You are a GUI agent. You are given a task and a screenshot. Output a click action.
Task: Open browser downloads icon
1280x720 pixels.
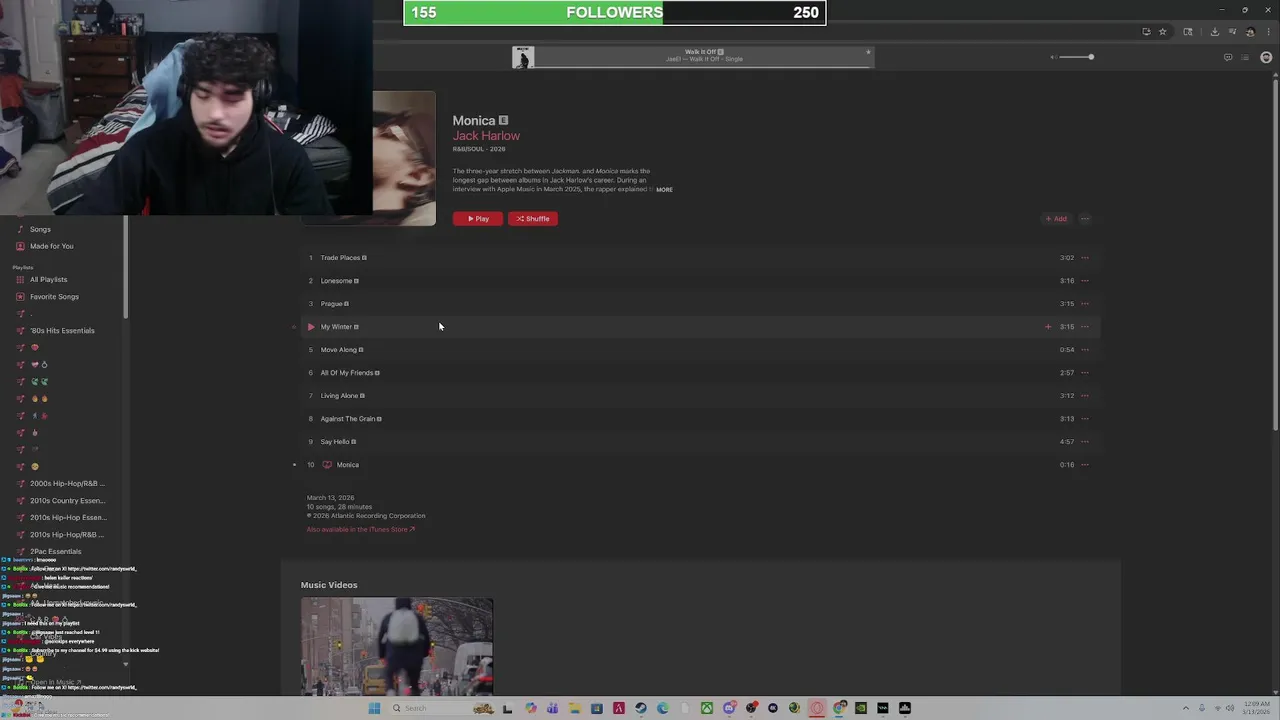(x=1214, y=32)
